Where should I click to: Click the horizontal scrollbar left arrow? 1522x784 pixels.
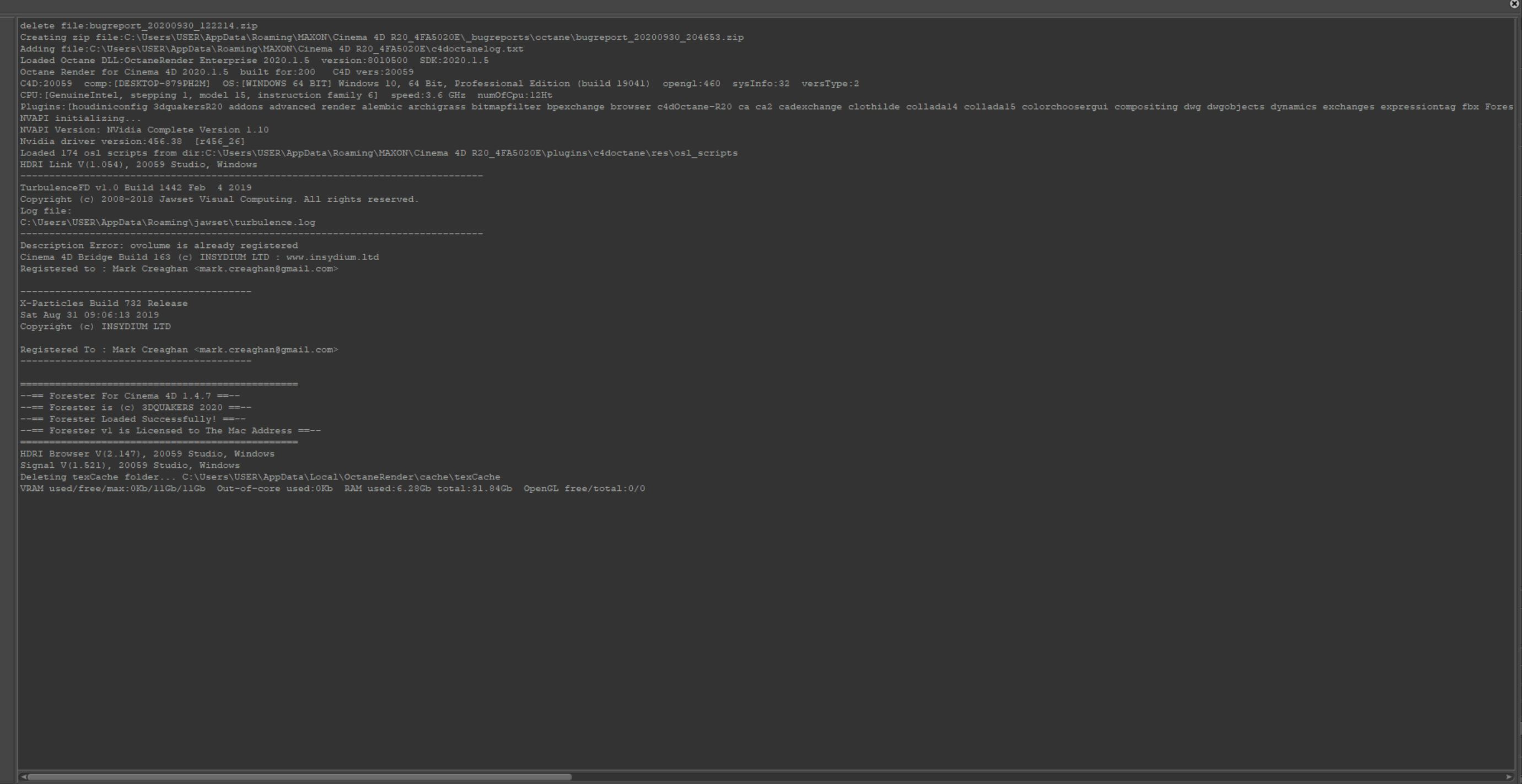click(23, 777)
